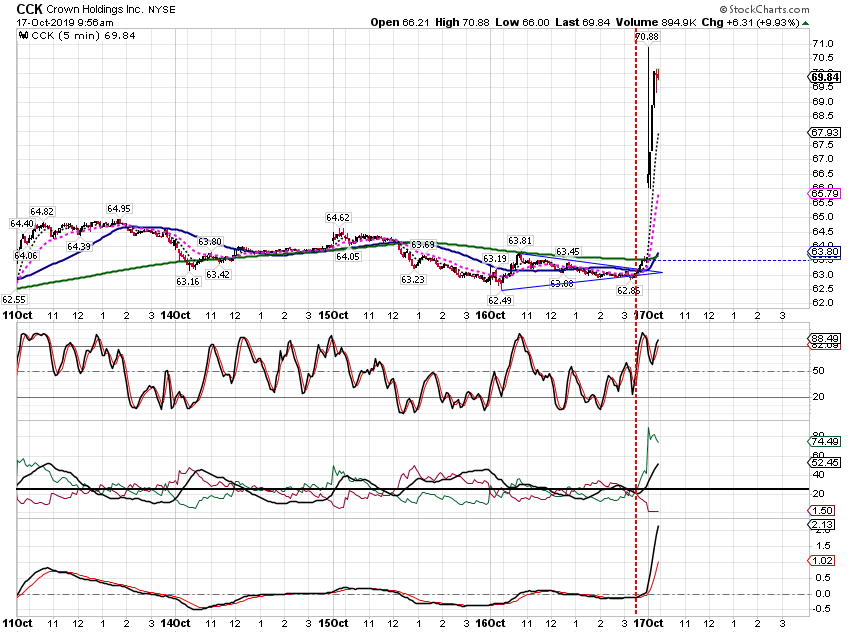Click the date stamp "17-Oct-2019 9:56am"
Screen dimensions: 850x633
pyautogui.click(x=65, y=22)
